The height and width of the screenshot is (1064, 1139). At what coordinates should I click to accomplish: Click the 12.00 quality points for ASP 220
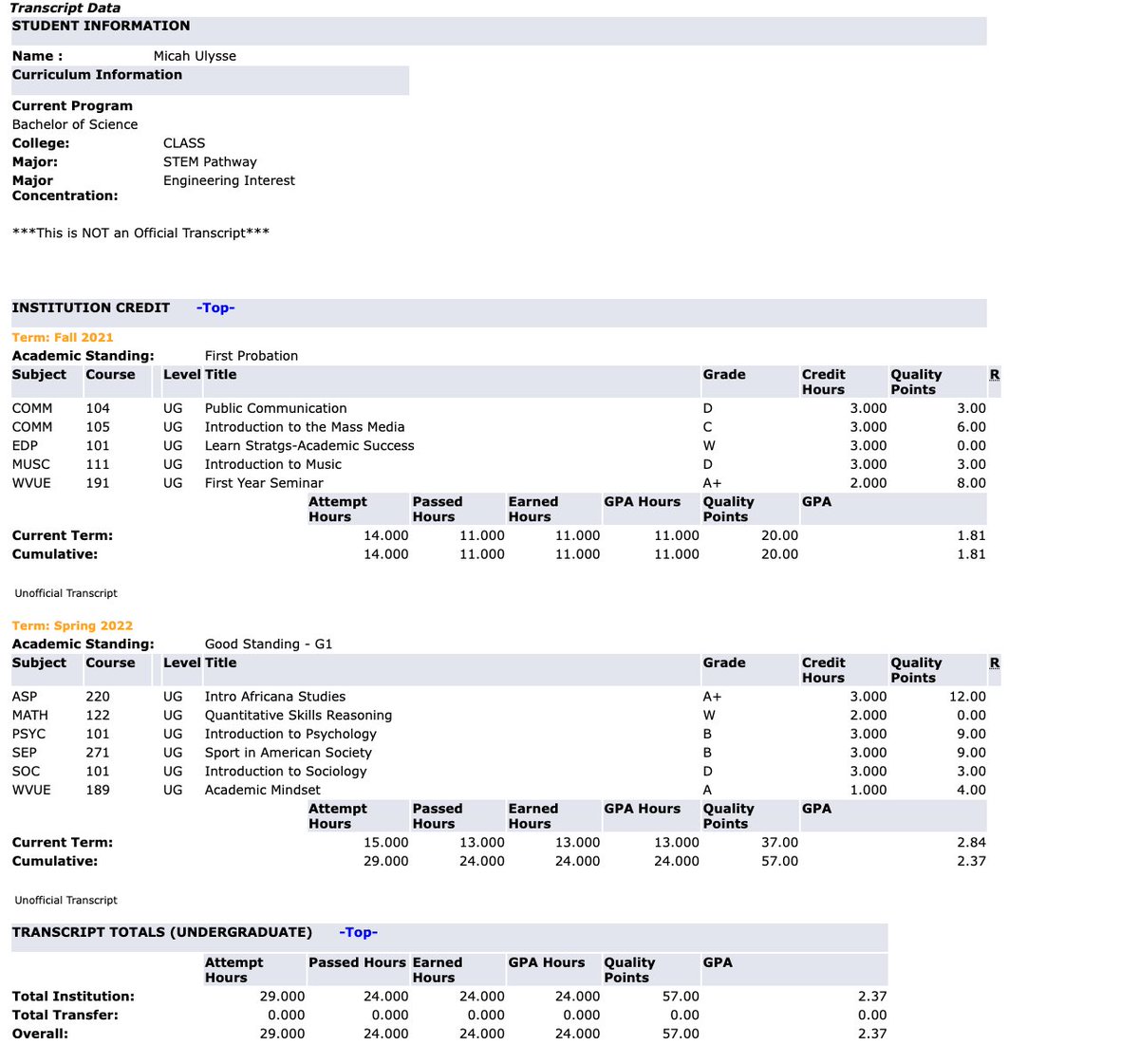(x=967, y=697)
